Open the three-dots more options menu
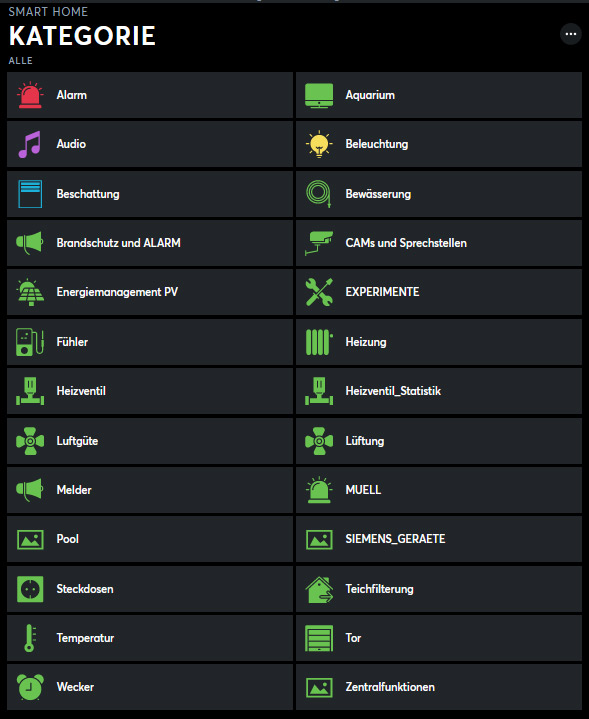 click(x=571, y=34)
